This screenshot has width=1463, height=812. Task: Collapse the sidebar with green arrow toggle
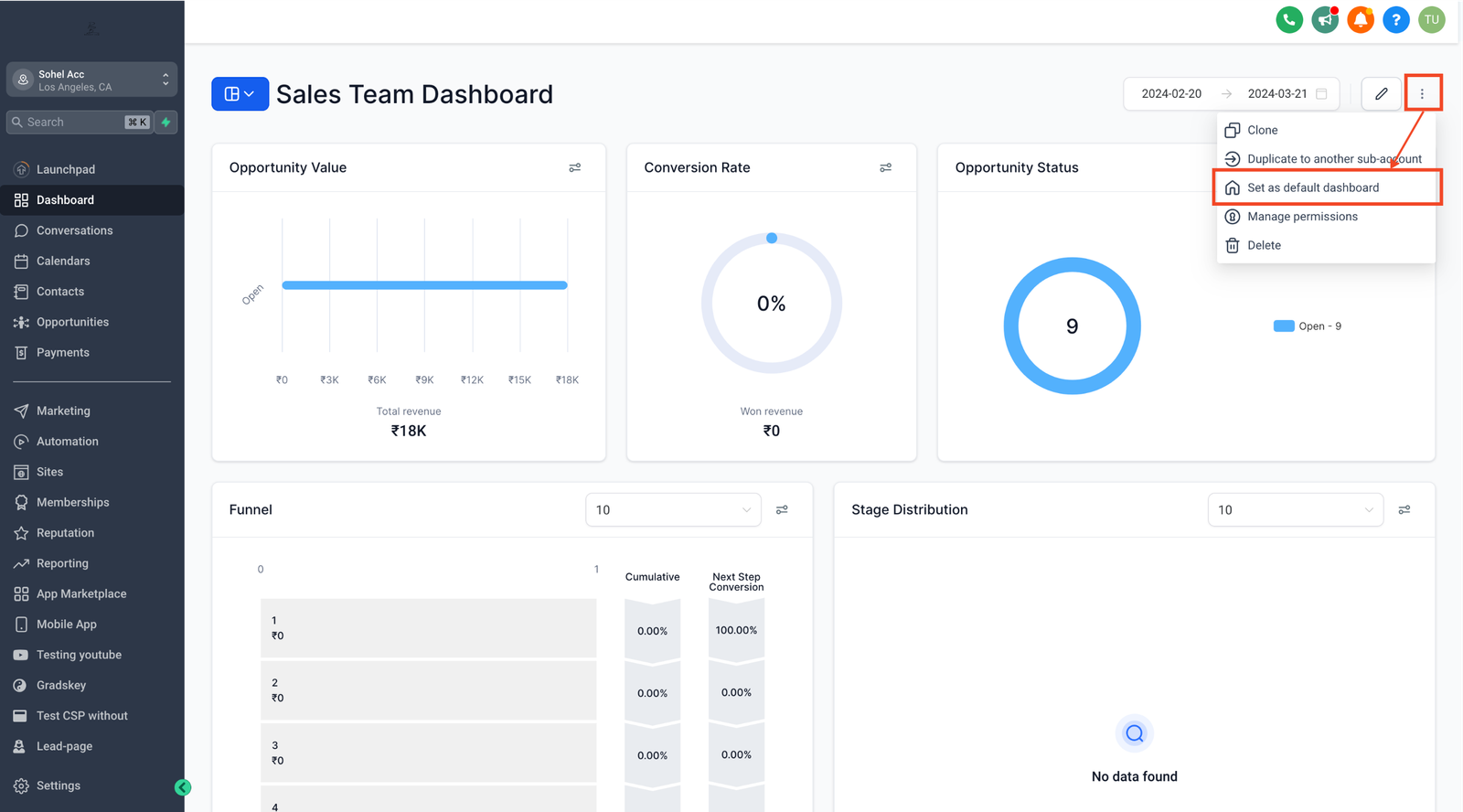pos(183,787)
